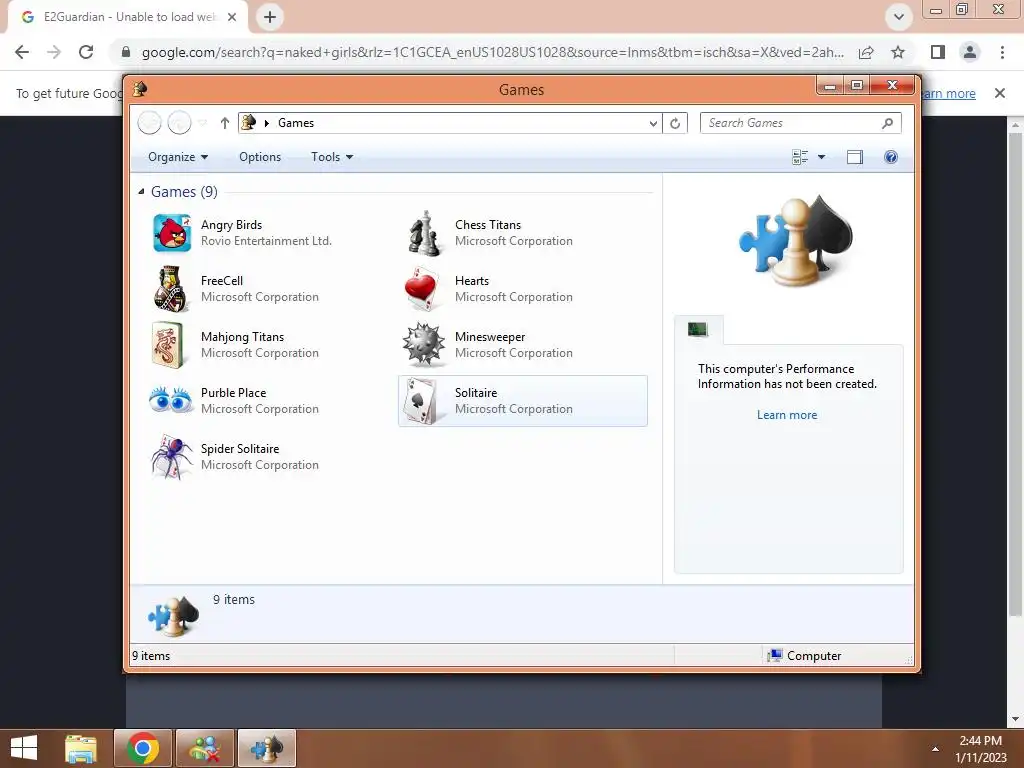The height and width of the screenshot is (768, 1024).
Task: Click Learn more about performance information
Action: point(787,415)
